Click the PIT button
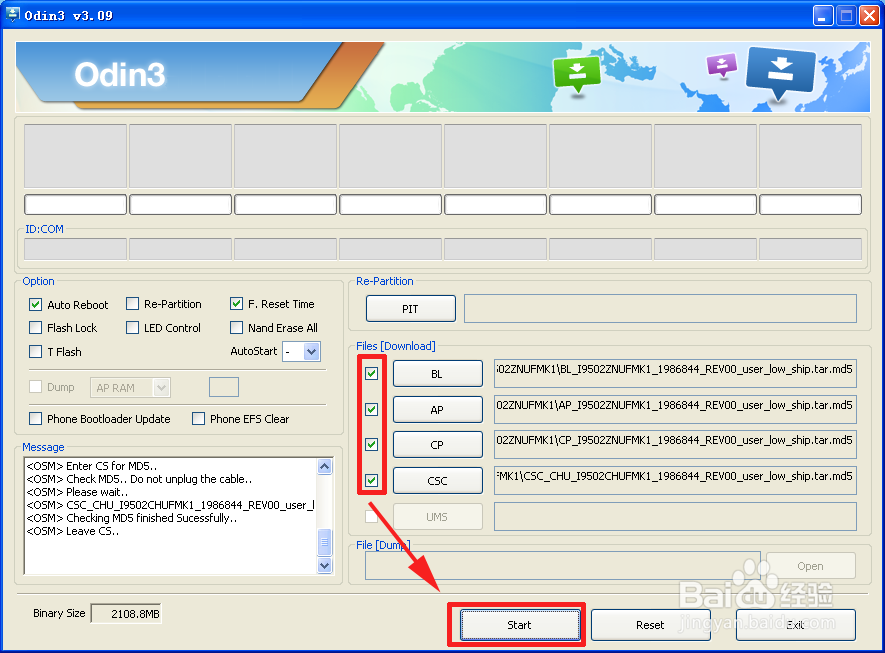 [x=411, y=309]
